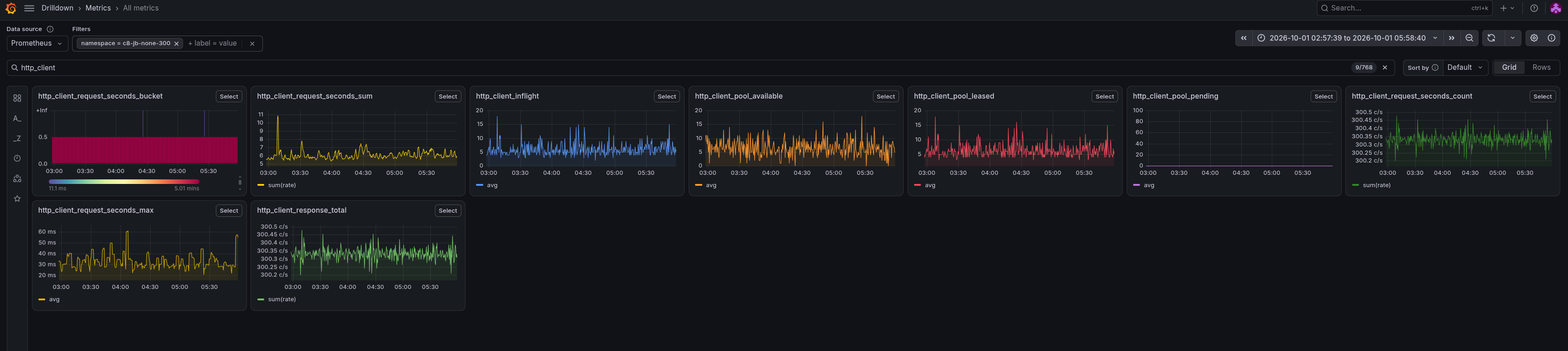Toggle the hamburger navigation menu
The width and height of the screenshot is (1568, 351).
coord(29,8)
